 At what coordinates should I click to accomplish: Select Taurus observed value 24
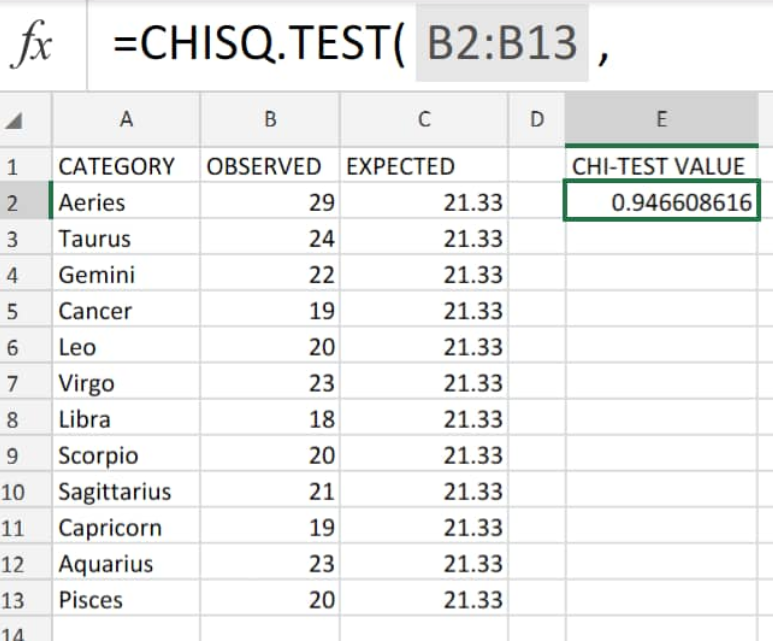pyautogui.click(x=270, y=238)
